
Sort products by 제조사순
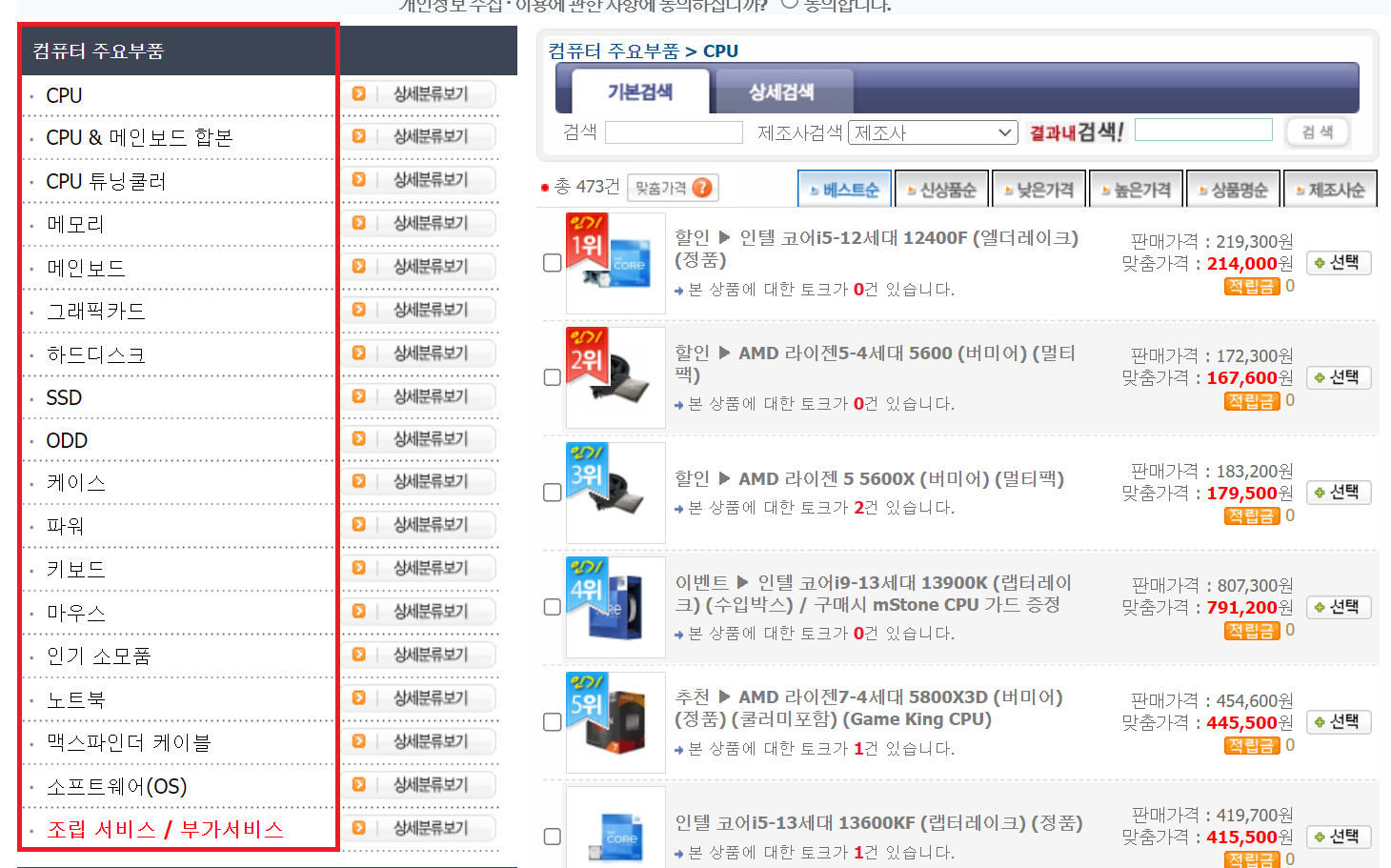coord(1330,190)
